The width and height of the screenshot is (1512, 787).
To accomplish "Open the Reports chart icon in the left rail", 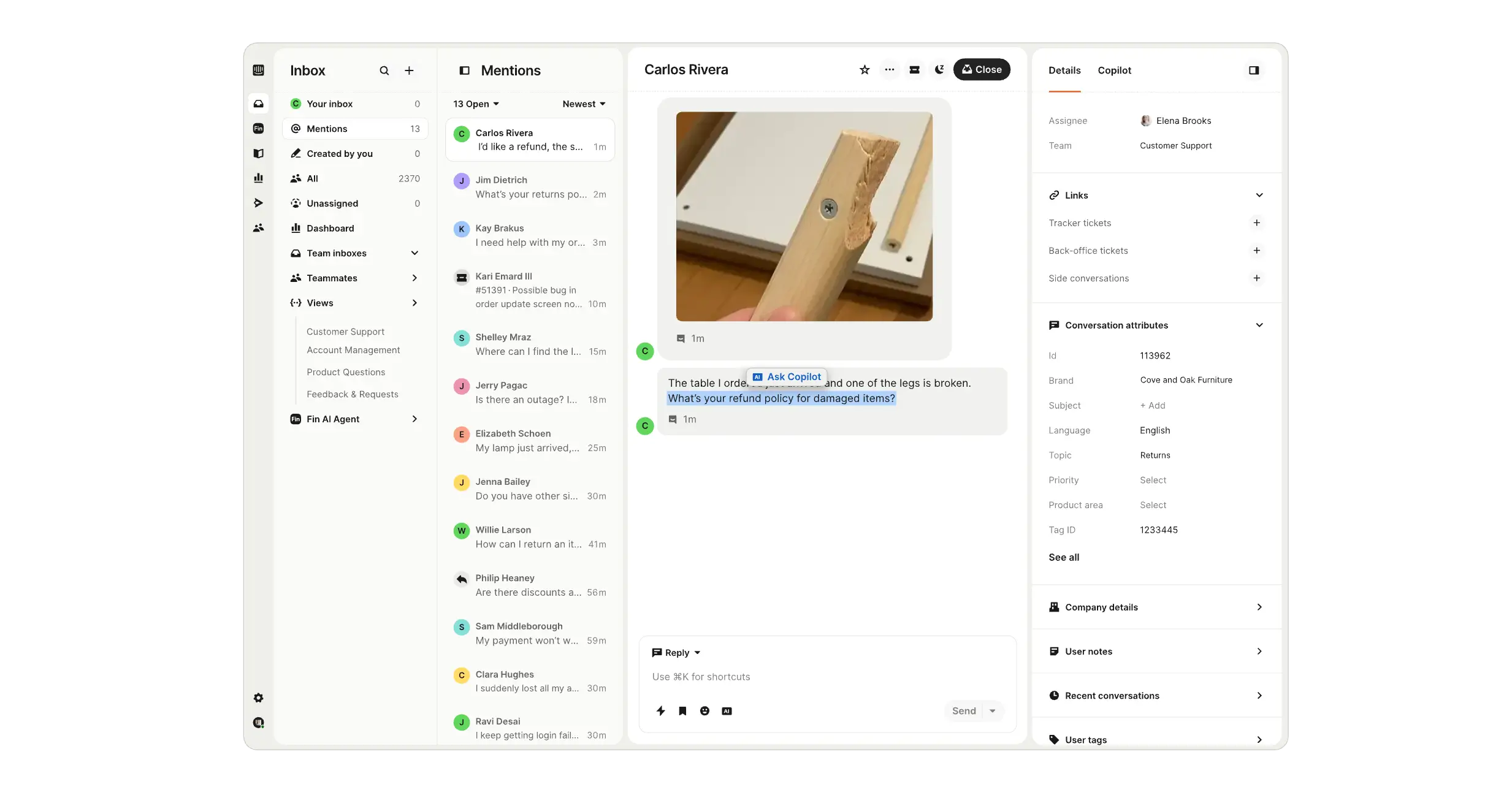I will [x=258, y=178].
